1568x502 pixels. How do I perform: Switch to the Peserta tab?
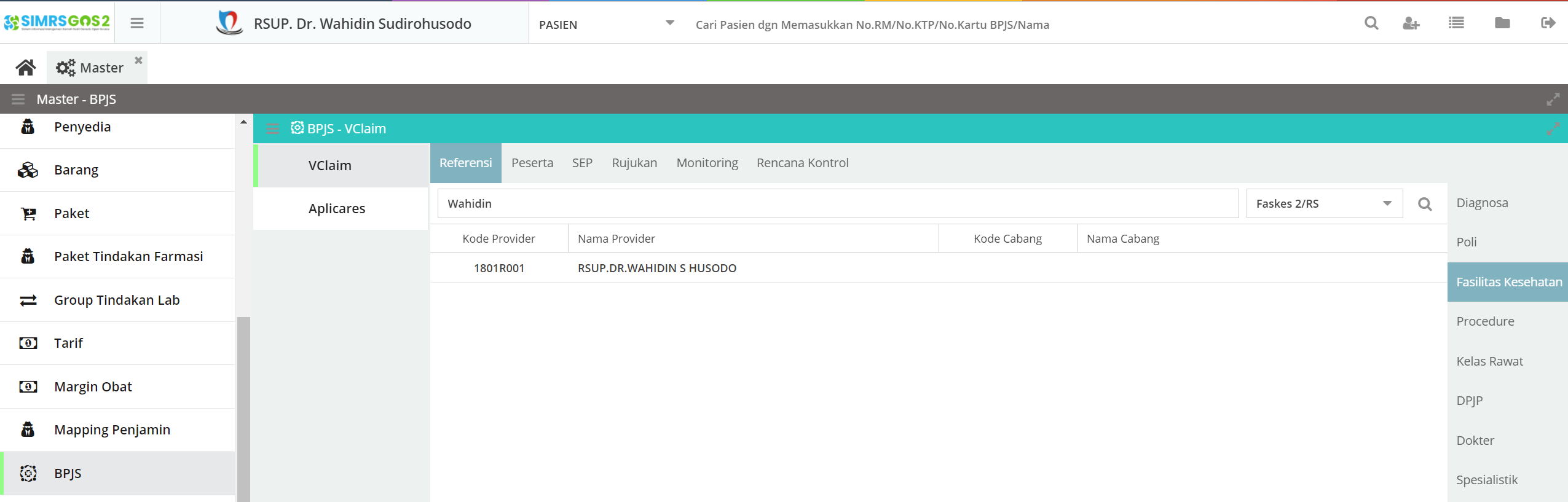tap(532, 163)
